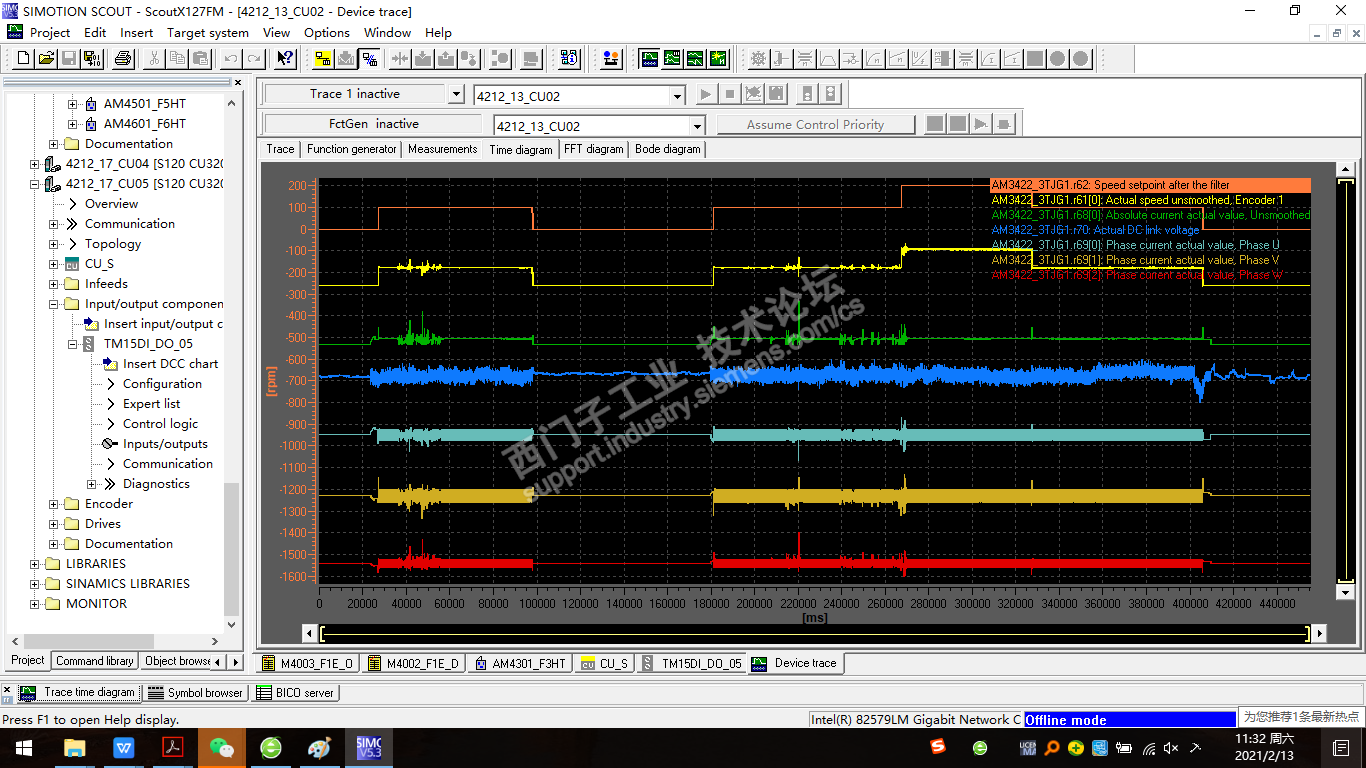Click the stop trace square button
The height and width of the screenshot is (768, 1366).
click(x=730, y=95)
